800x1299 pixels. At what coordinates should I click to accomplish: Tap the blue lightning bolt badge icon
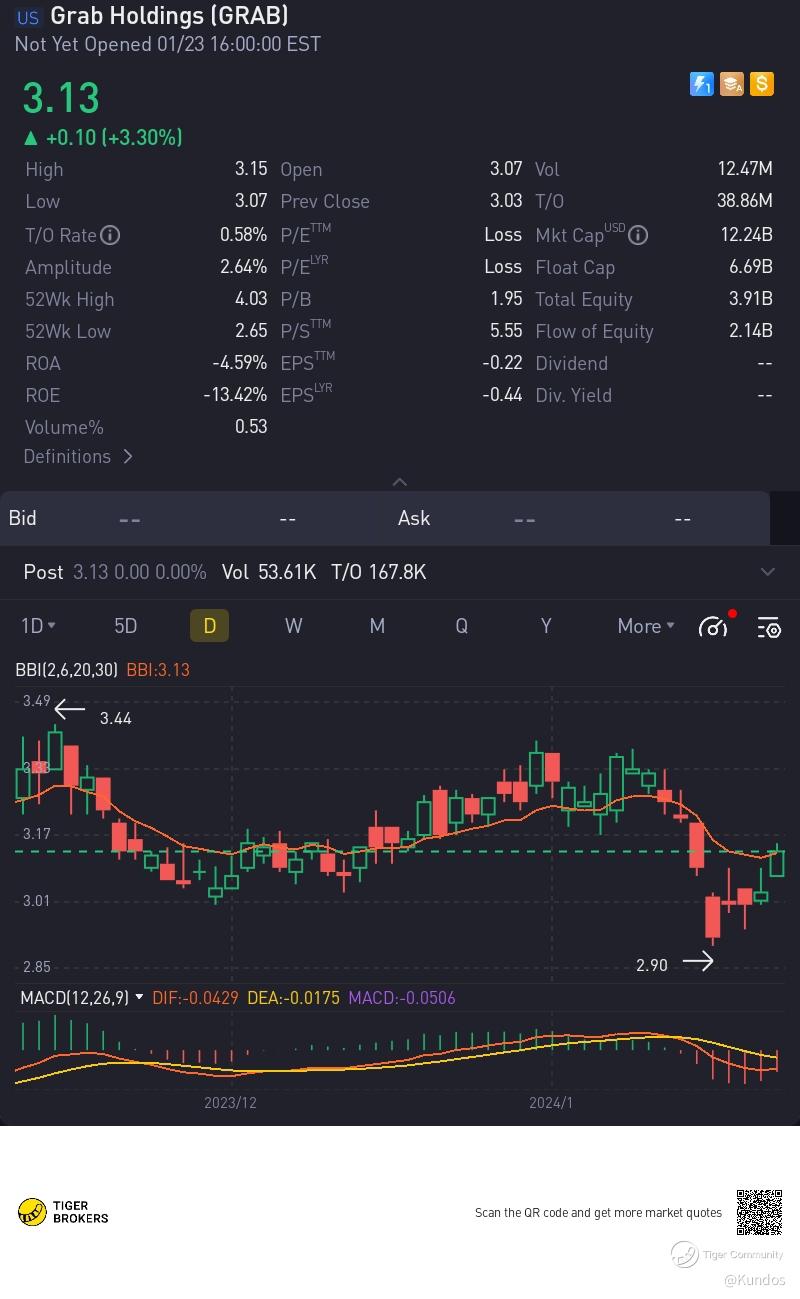[702, 84]
